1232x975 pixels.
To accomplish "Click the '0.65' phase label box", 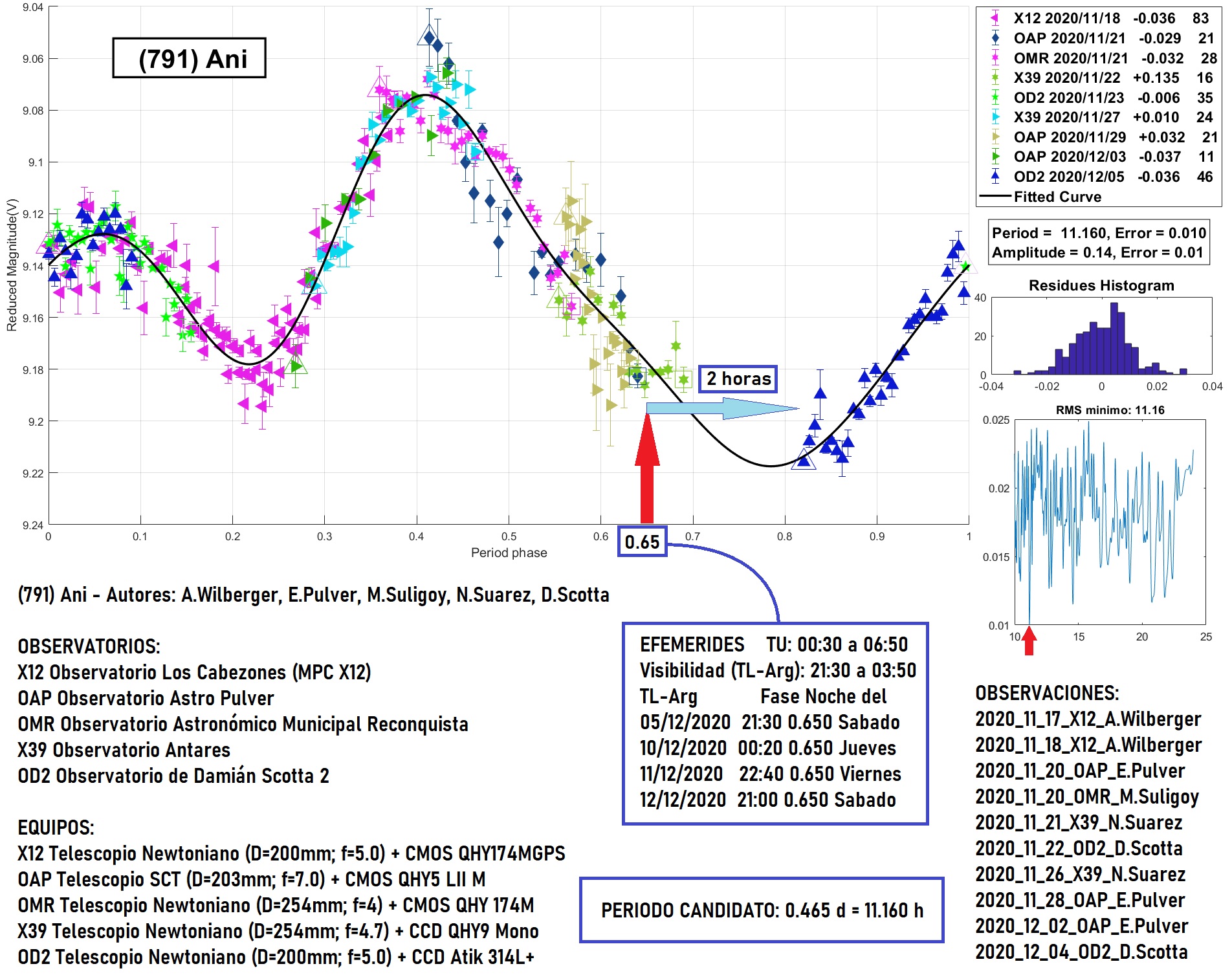I will point(642,542).
